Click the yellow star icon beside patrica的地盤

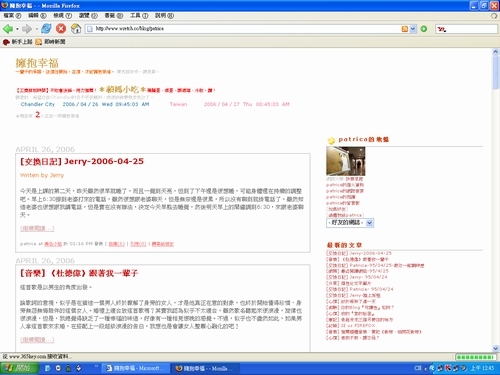click(331, 140)
